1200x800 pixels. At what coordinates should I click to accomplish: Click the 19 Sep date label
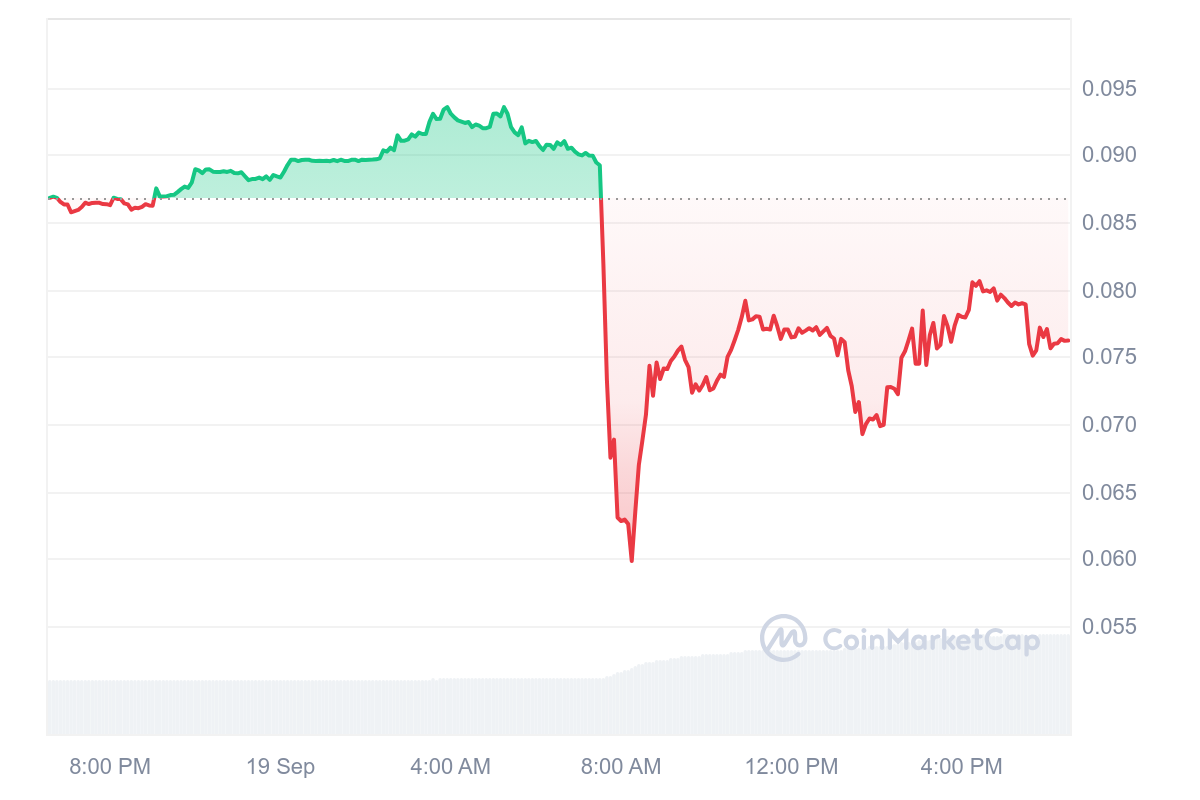(x=280, y=767)
